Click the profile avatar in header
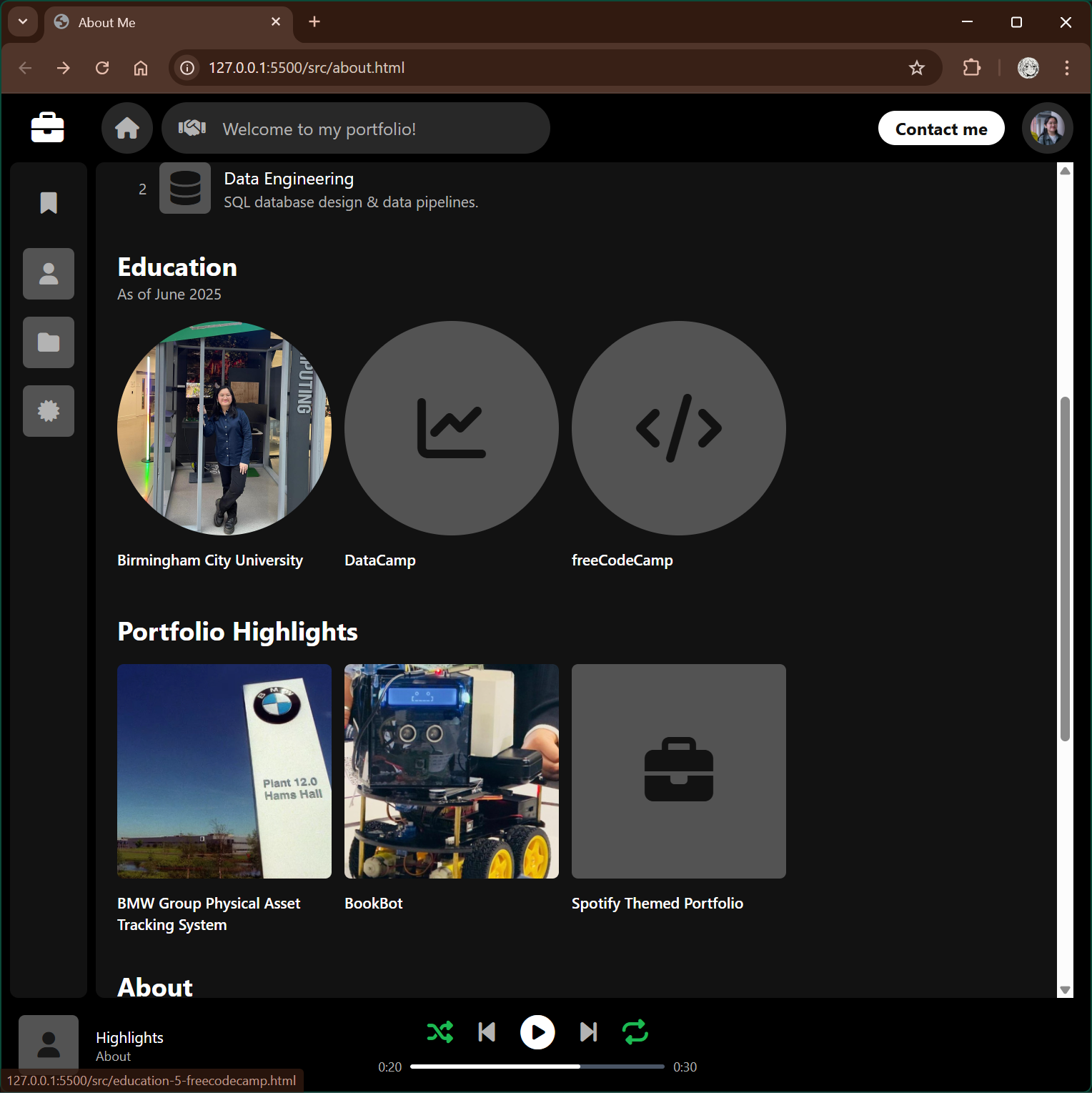The image size is (1092, 1093). (x=1047, y=128)
